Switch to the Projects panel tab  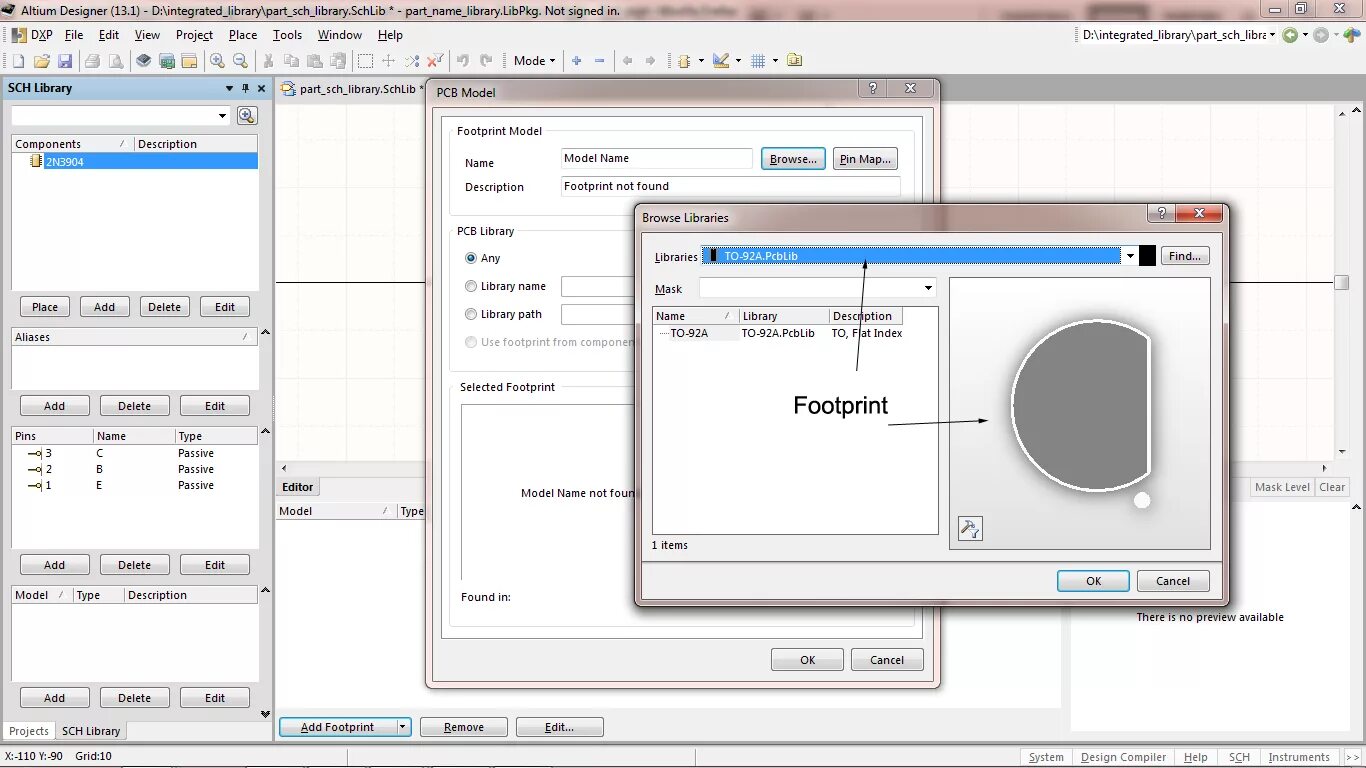(29, 731)
